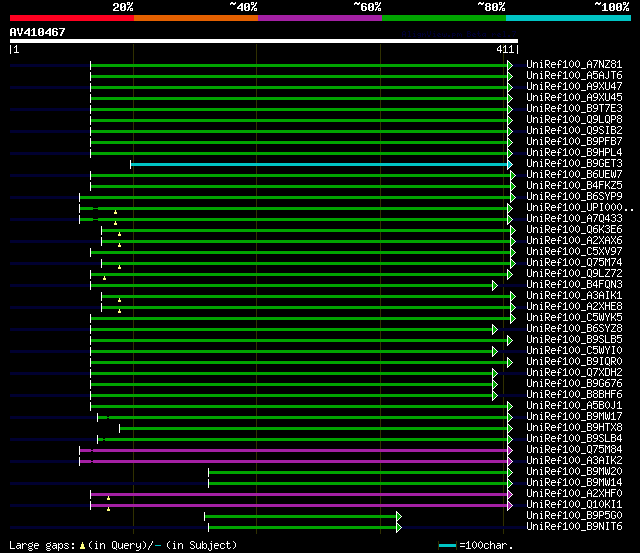Click the UniRef100_B9HPL4 label
The width and height of the screenshot is (640, 553).
click(x=574, y=153)
